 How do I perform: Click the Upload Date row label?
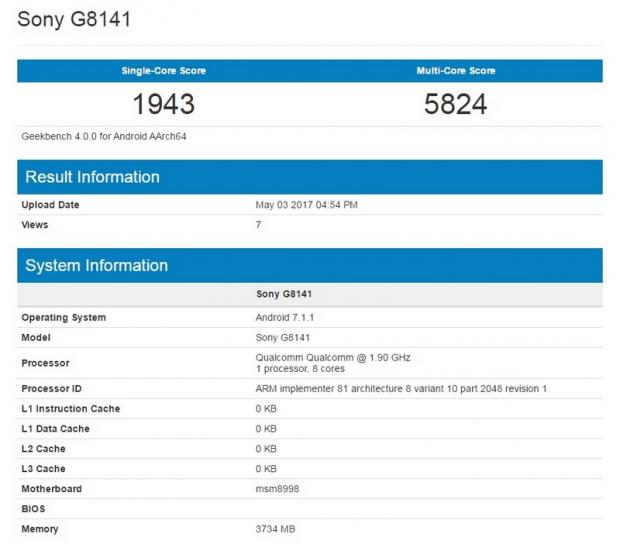click(50, 205)
